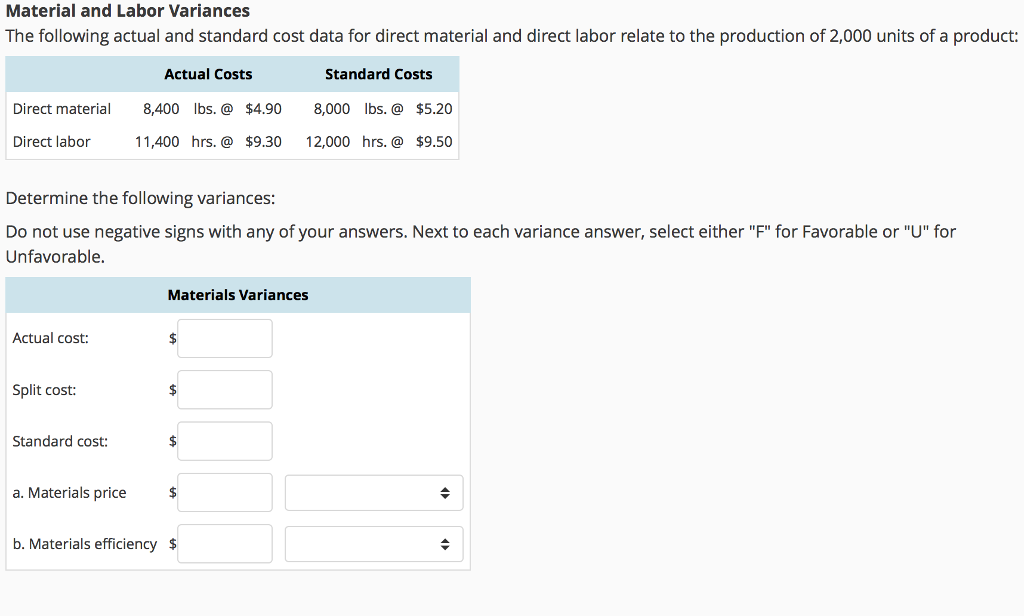Click the dollar sign beside Actual cost
This screenshot has height=616, width=1024.
[x=171, y=338]
